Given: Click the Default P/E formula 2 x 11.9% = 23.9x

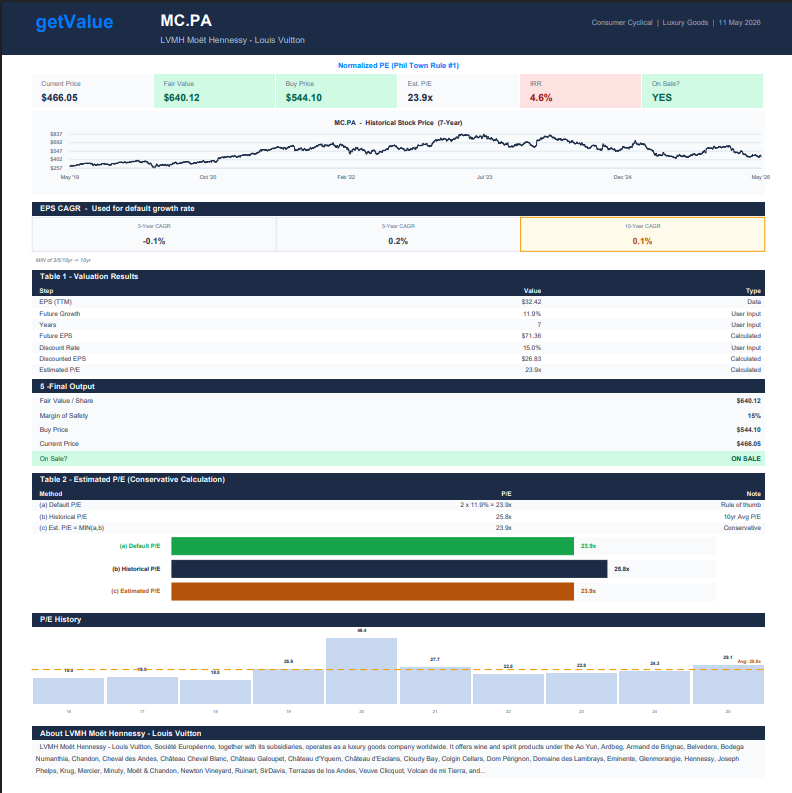Looking at the screenshot, I should (x=486, y=505).
